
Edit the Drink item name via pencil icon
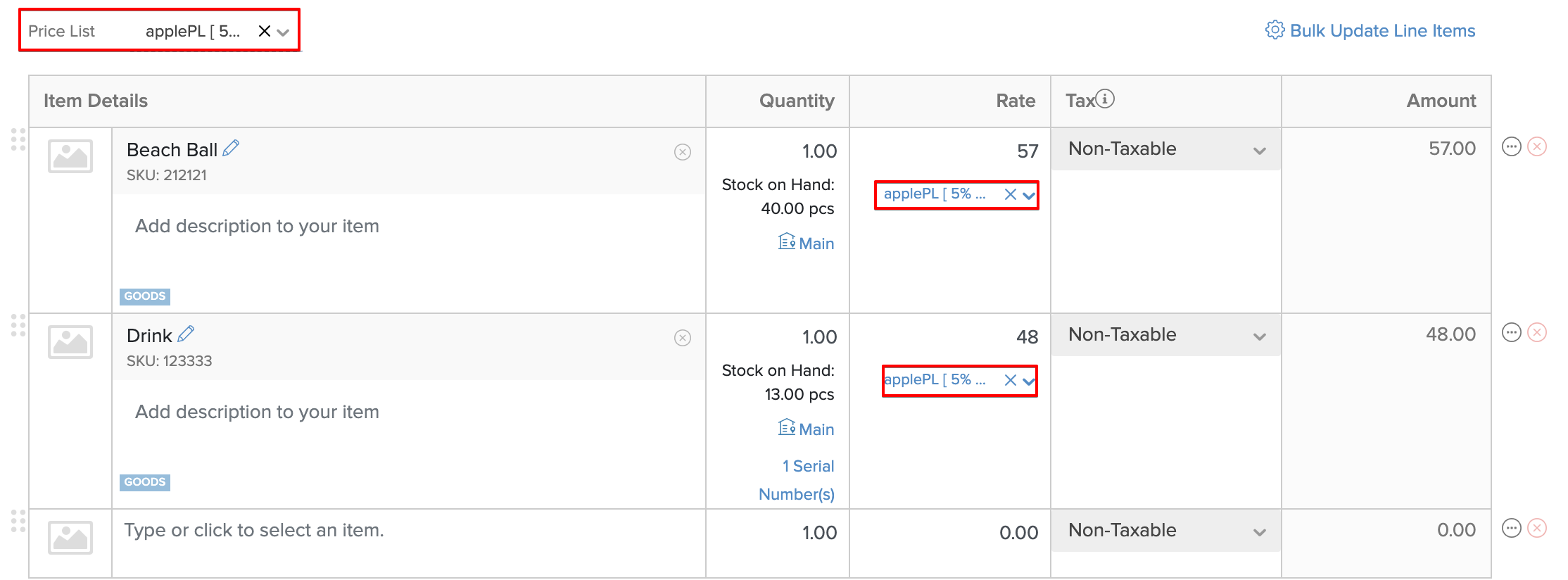(186, 334)
